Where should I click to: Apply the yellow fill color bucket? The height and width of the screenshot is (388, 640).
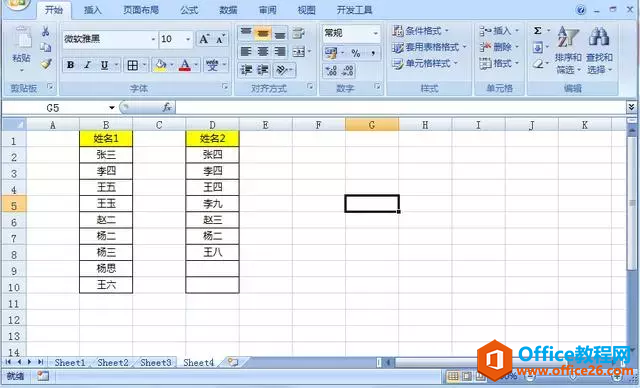click(x=160, y=65)
